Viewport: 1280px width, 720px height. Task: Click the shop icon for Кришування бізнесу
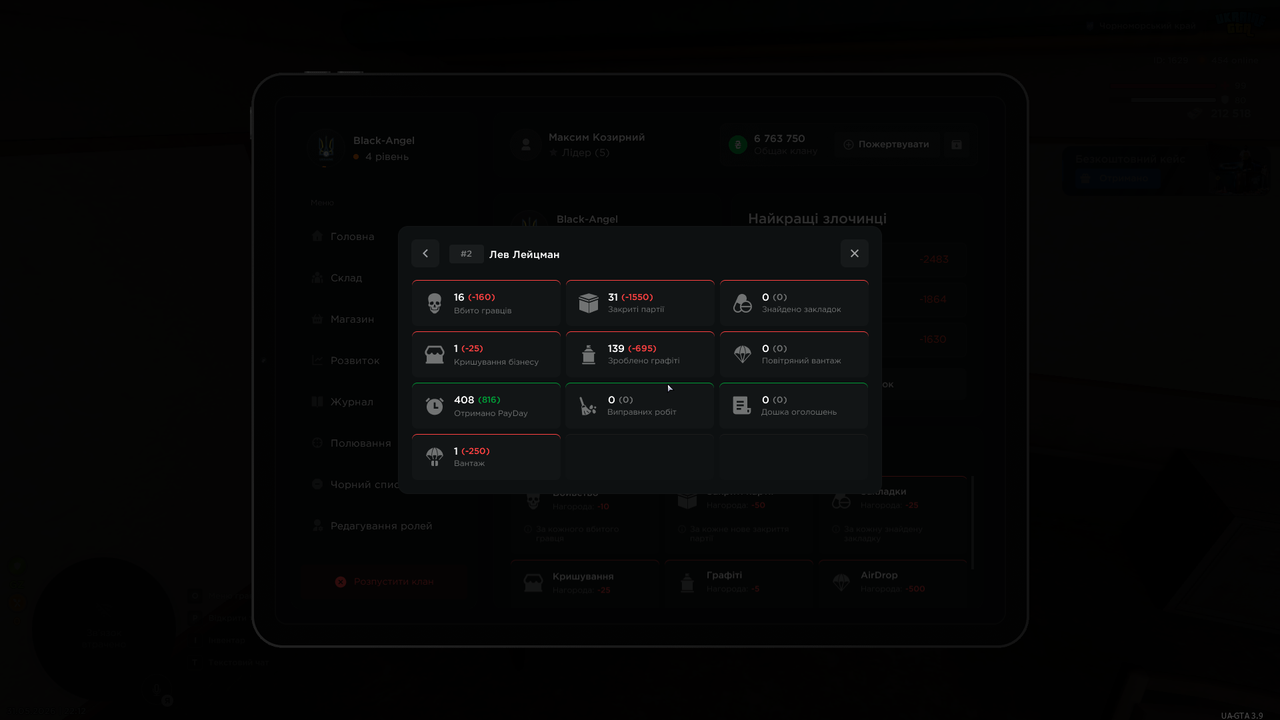pyautogui.click(x=434, y=355)
